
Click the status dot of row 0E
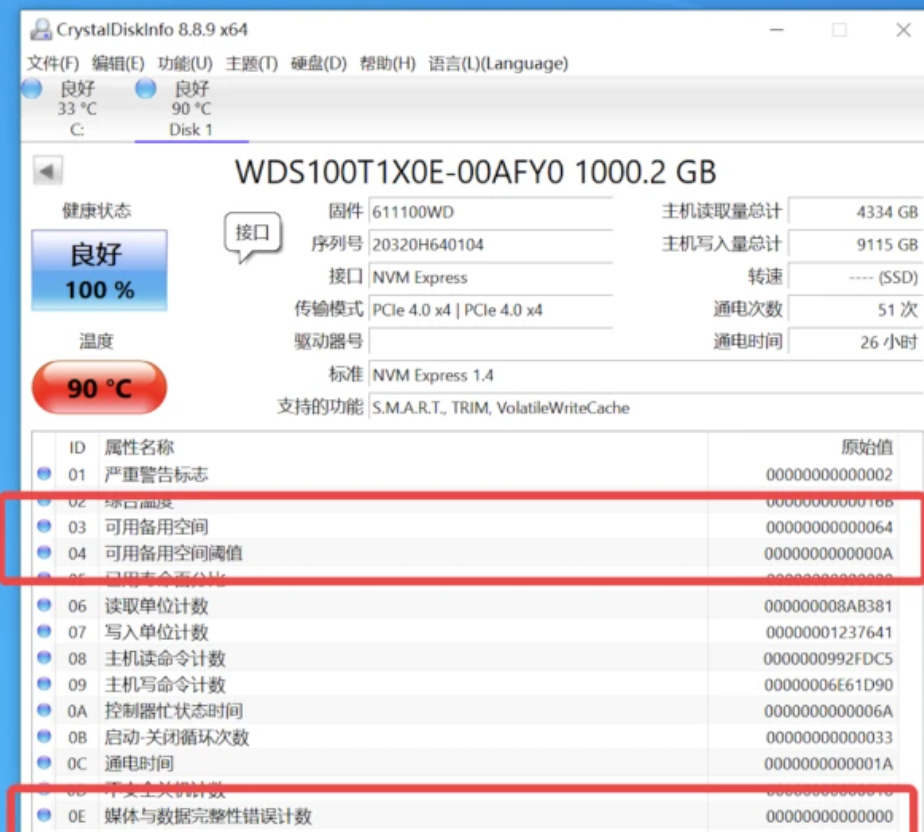click(44, 815)
